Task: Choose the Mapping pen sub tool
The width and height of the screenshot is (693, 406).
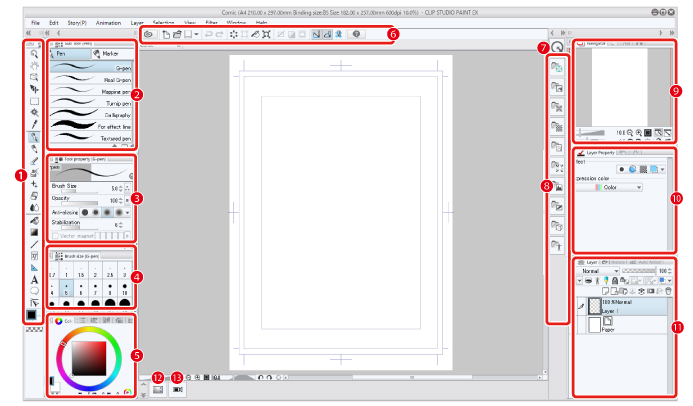Action: [91, 91]
